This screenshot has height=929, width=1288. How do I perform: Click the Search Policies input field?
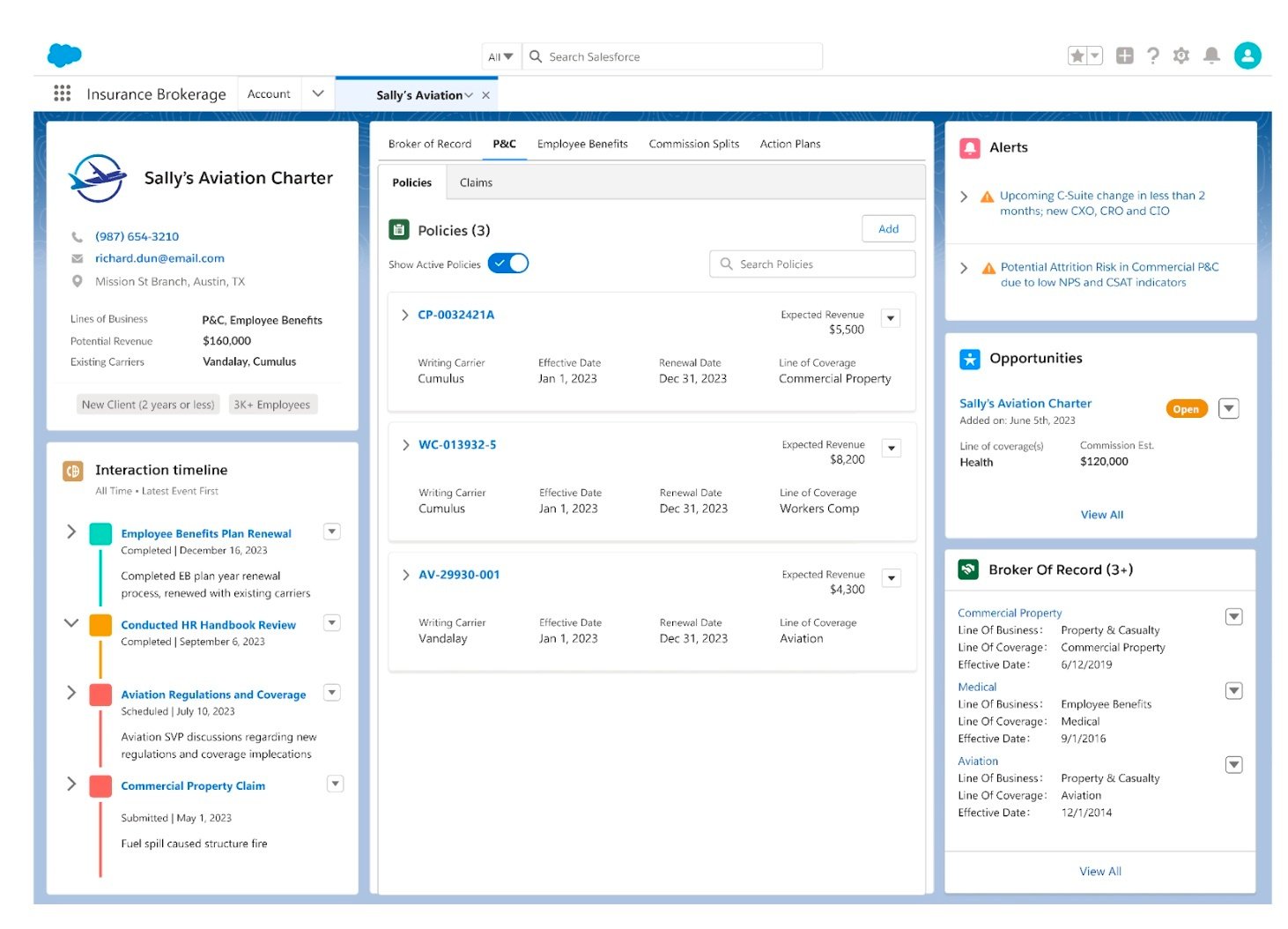[x=812, y=264]
